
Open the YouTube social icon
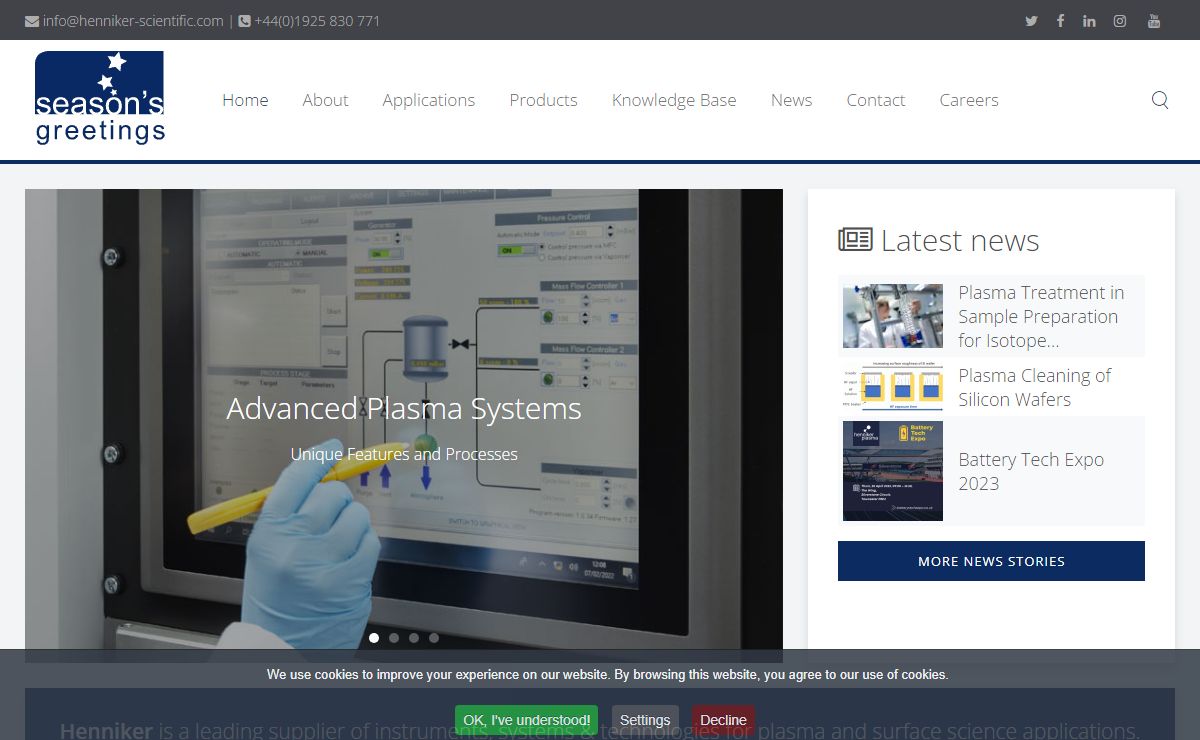pos(1154,21)
